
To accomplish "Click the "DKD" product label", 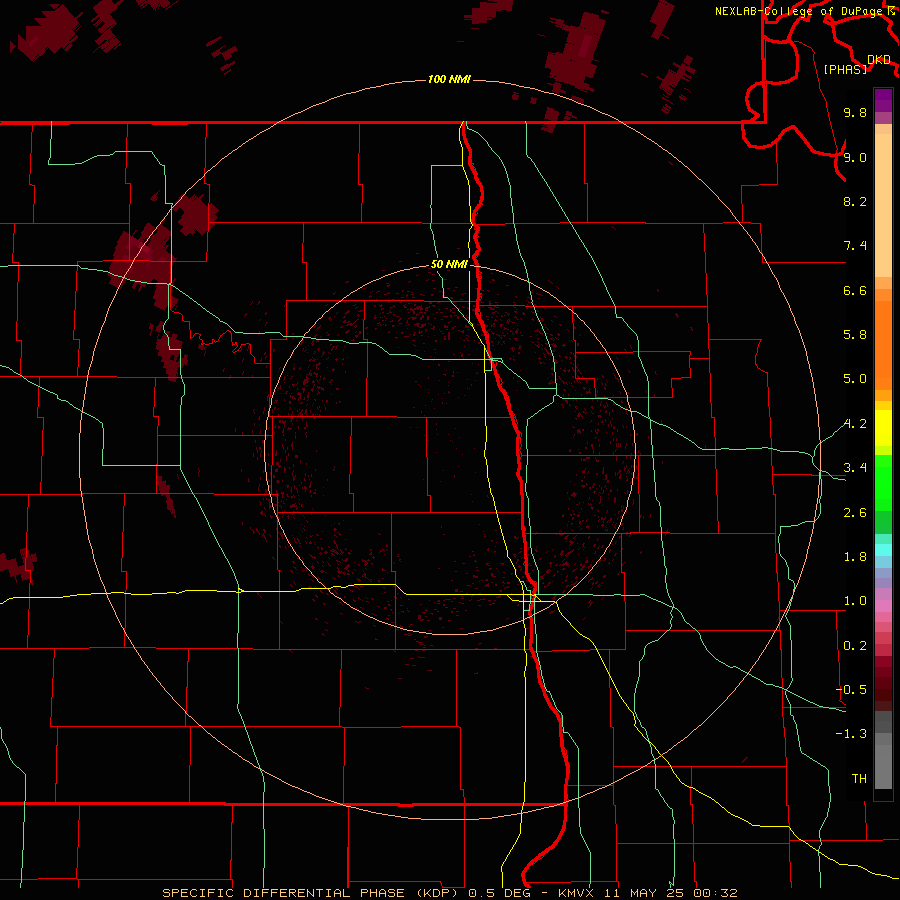I will click(879, 60).
